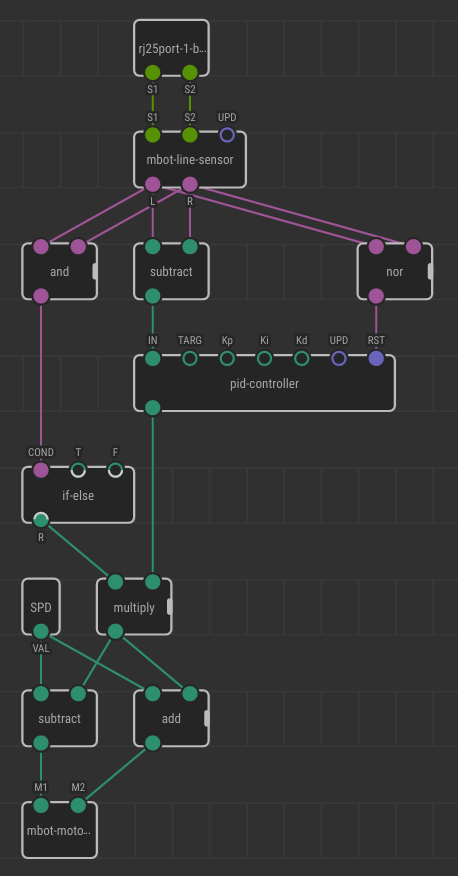Click the variadic handle on the nor node
This screenshot has width=458, height=876.
coord(430,272)
